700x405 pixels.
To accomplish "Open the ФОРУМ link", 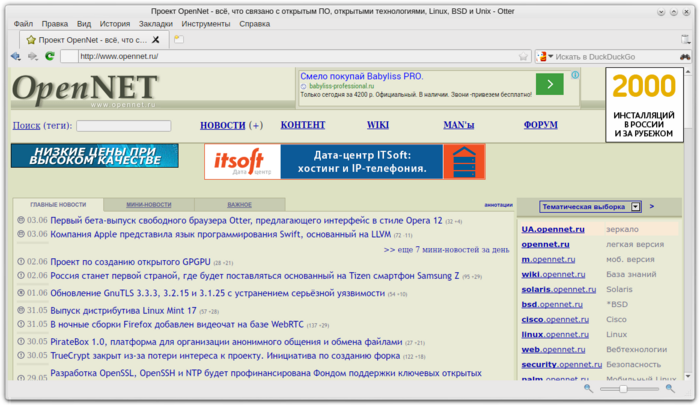I will click(x=541, y=125).
